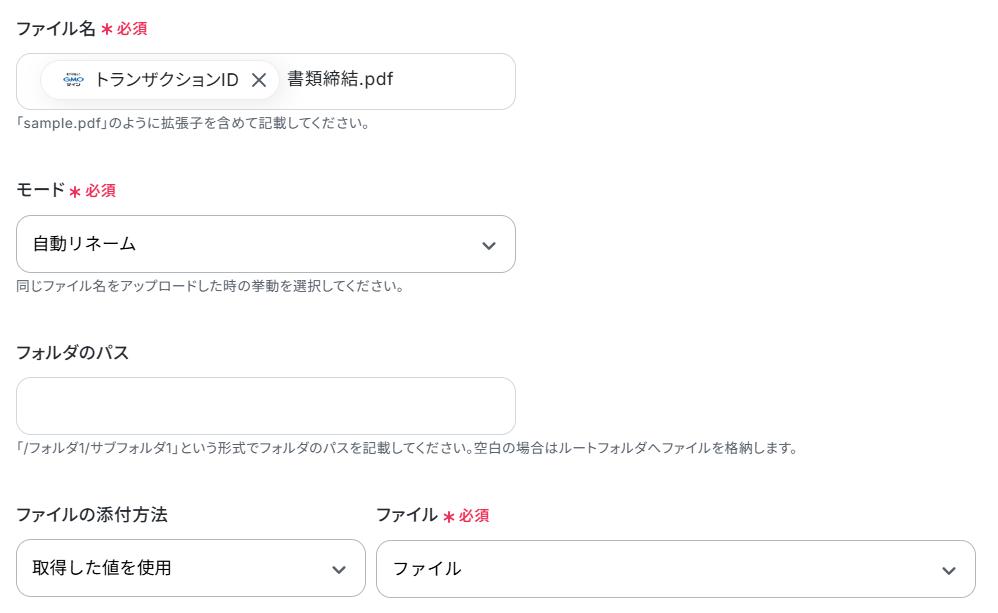
Task: Click the chevron arrow in モード dropdown
Action: tap(488, 245)
